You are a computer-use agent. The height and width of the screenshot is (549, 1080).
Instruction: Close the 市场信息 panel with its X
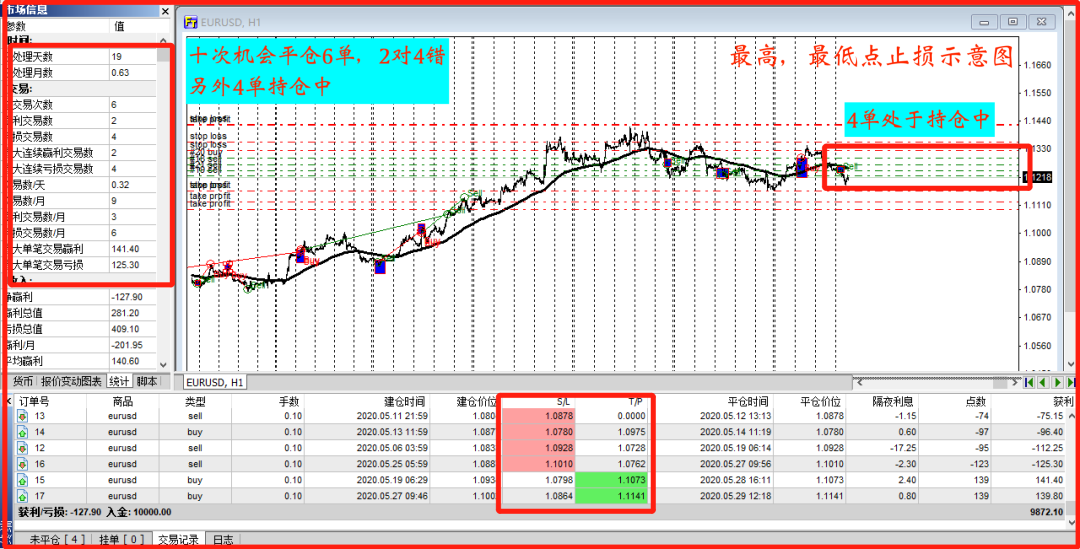coord(165,11)
